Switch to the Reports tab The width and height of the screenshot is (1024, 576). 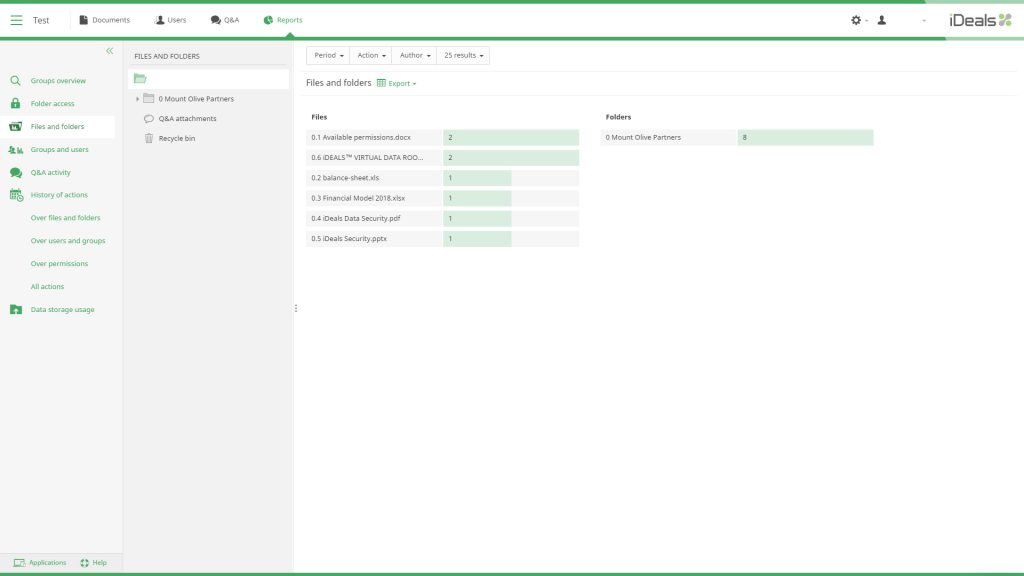click(x=283, y=20)
